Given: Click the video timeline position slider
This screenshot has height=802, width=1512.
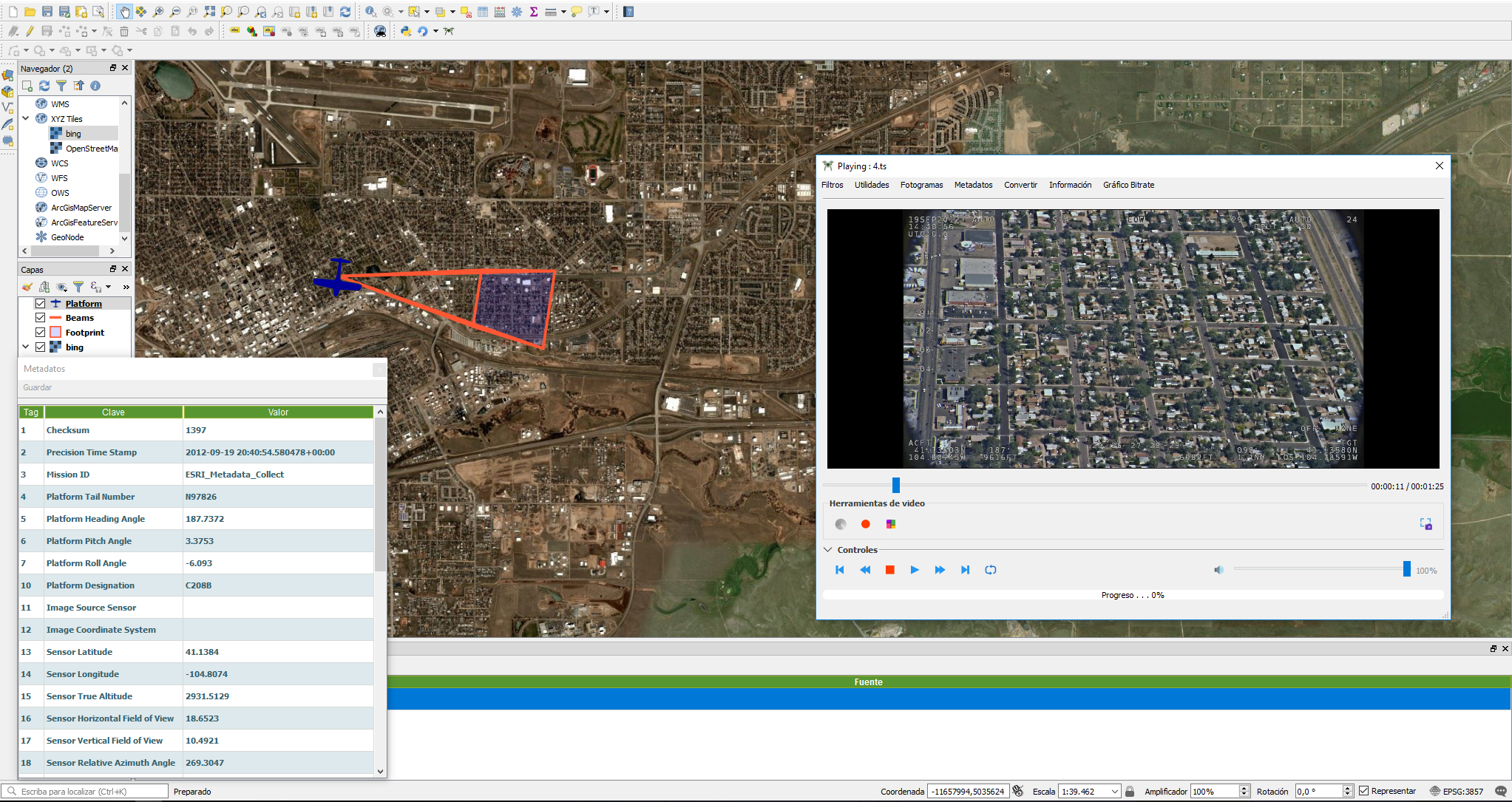Looking at the screenshot, I should coord(895,485).
